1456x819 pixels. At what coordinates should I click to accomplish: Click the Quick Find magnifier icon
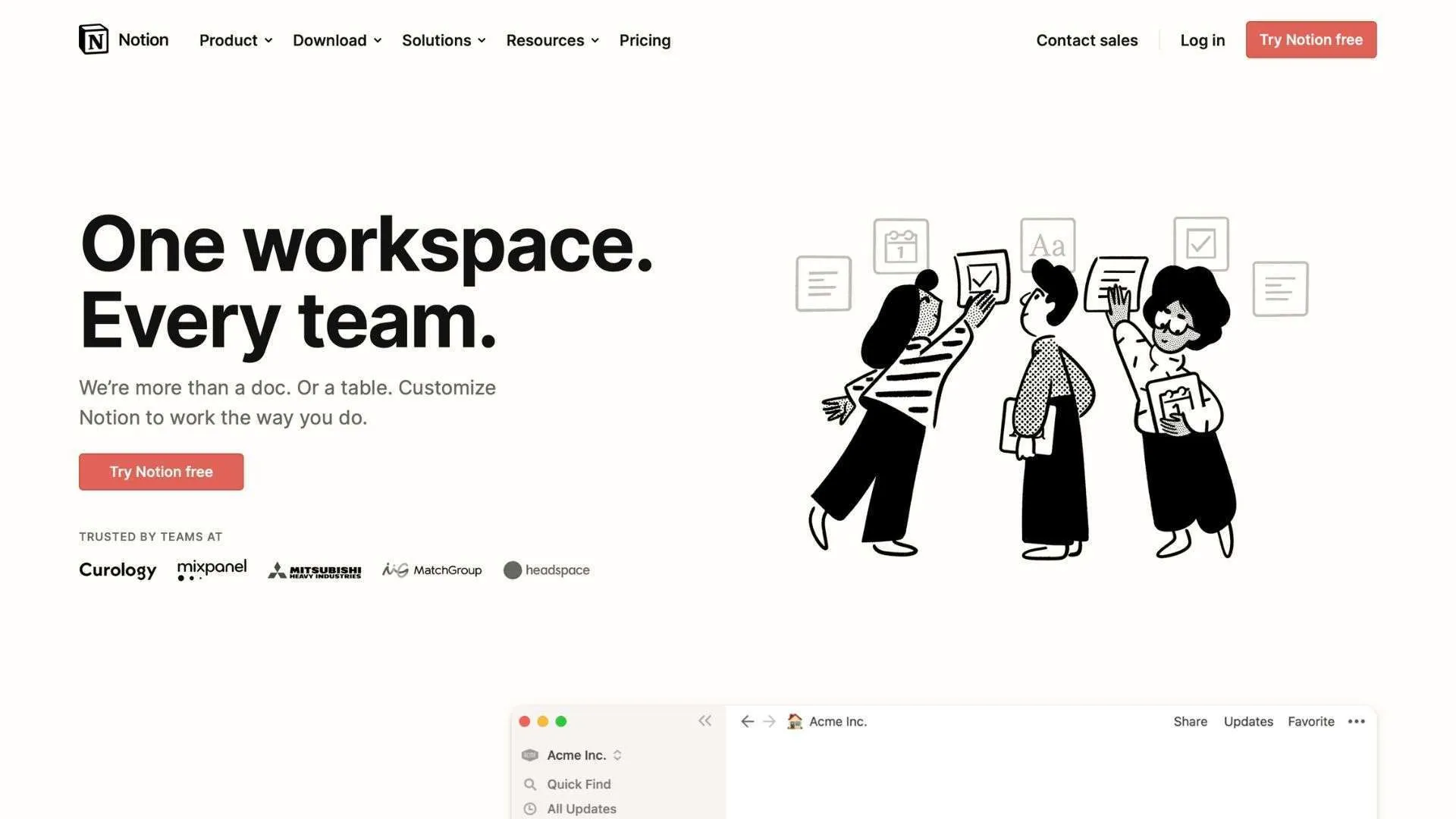[x=530, y=784]
